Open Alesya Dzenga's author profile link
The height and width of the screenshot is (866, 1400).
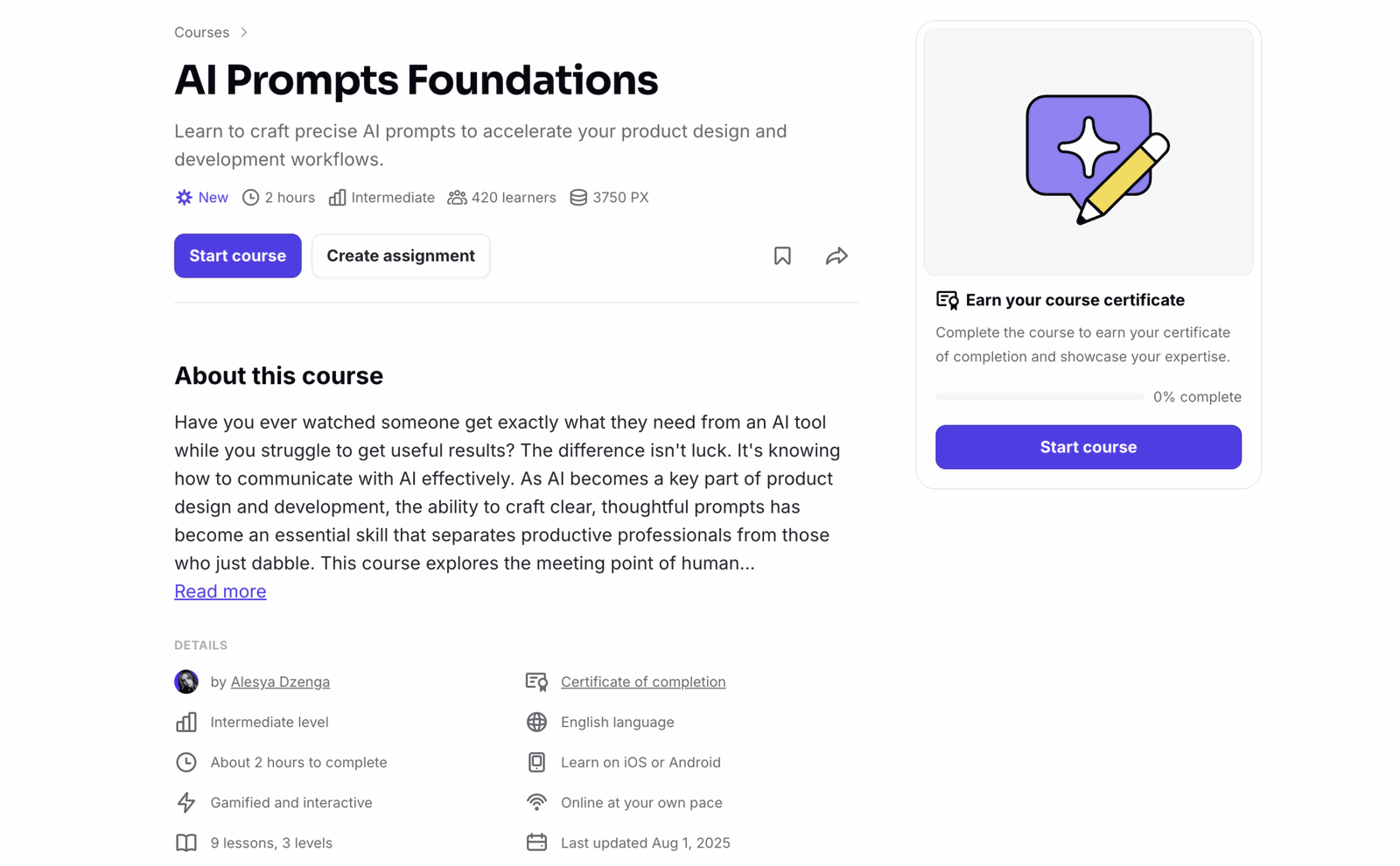pos(280,681)
